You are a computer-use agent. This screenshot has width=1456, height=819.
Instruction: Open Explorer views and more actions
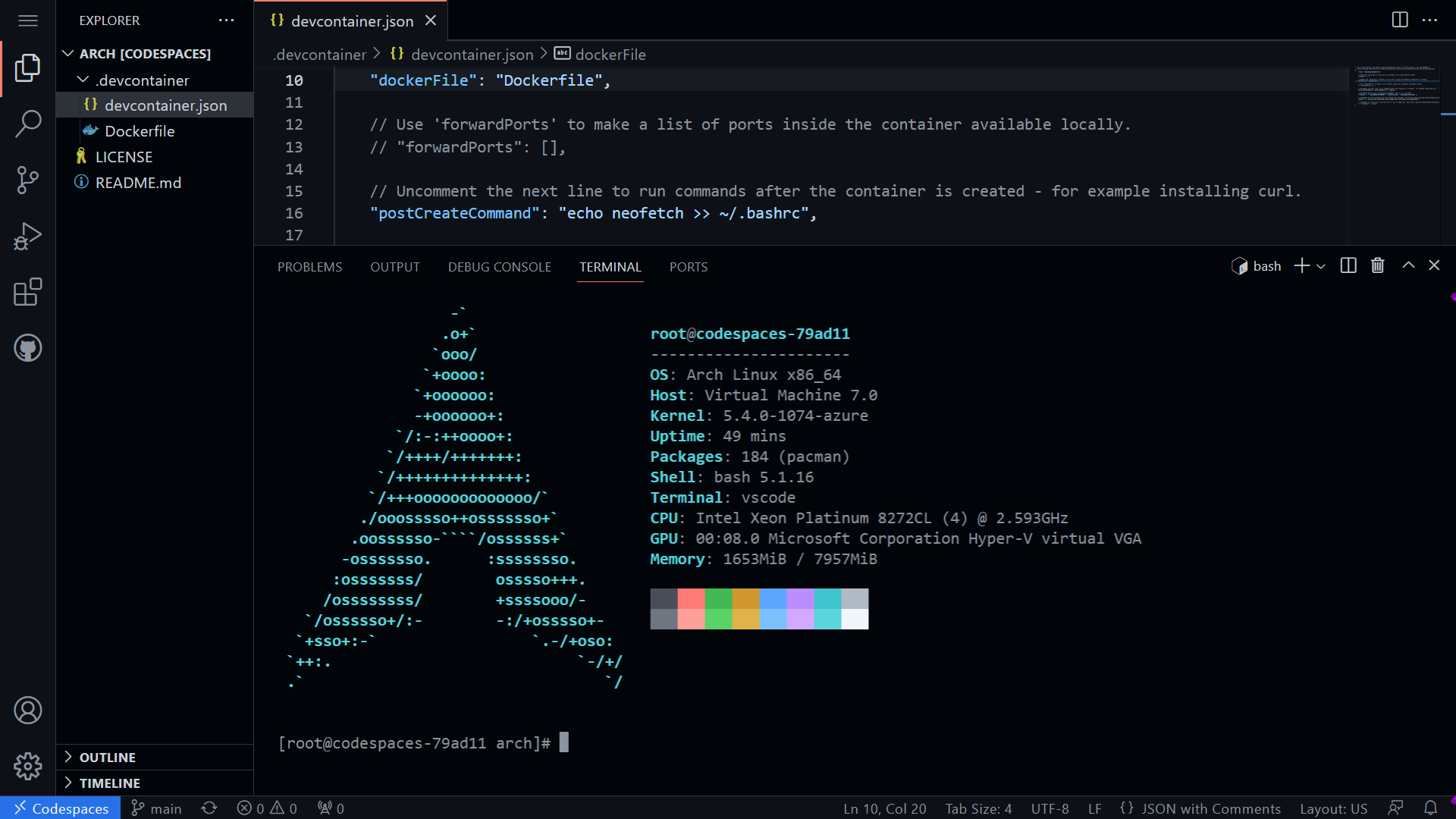(226, 20)
